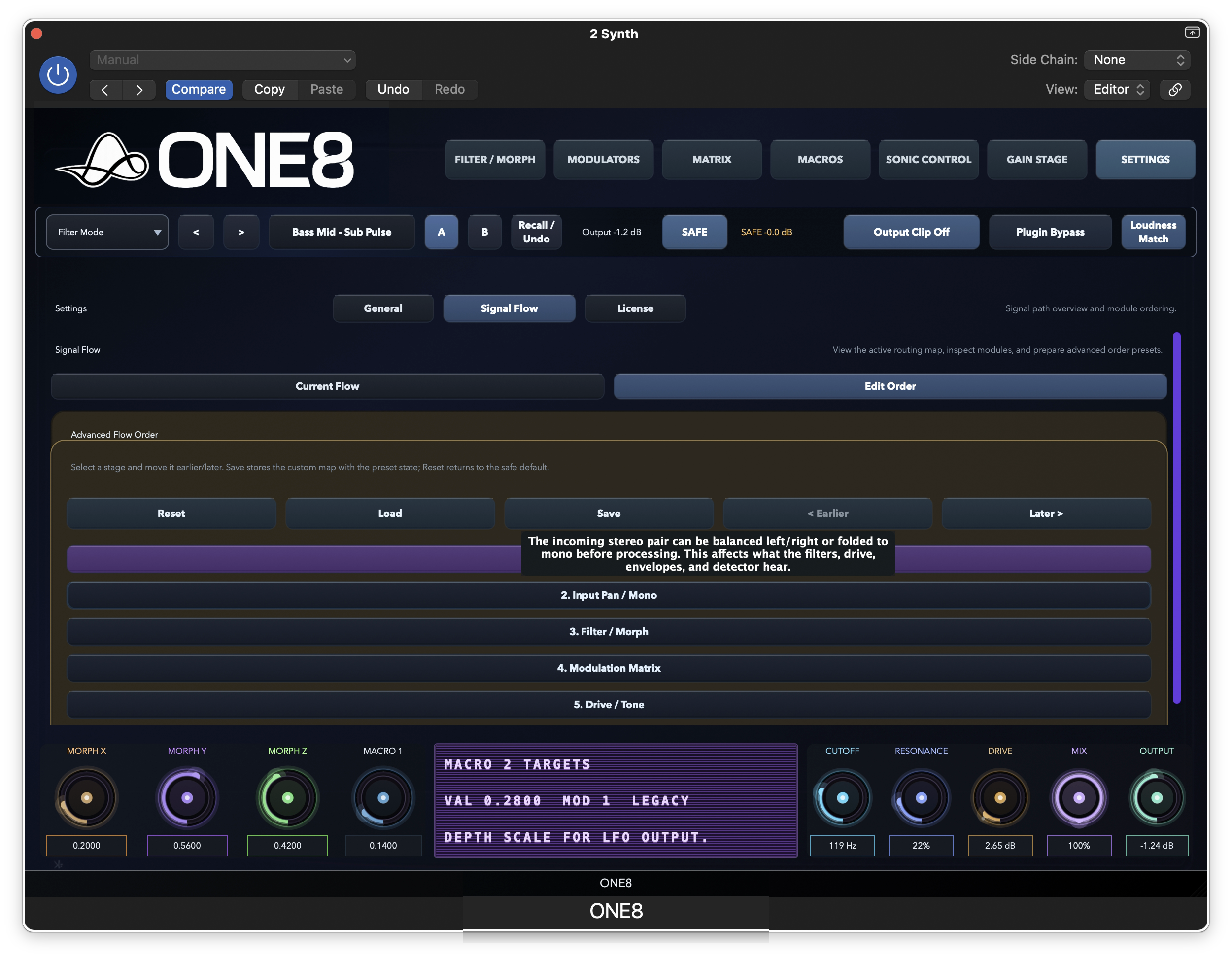1232x959 pixels.
Task: Click the small snowflake icon under Morph X
Action: [58, 864]
